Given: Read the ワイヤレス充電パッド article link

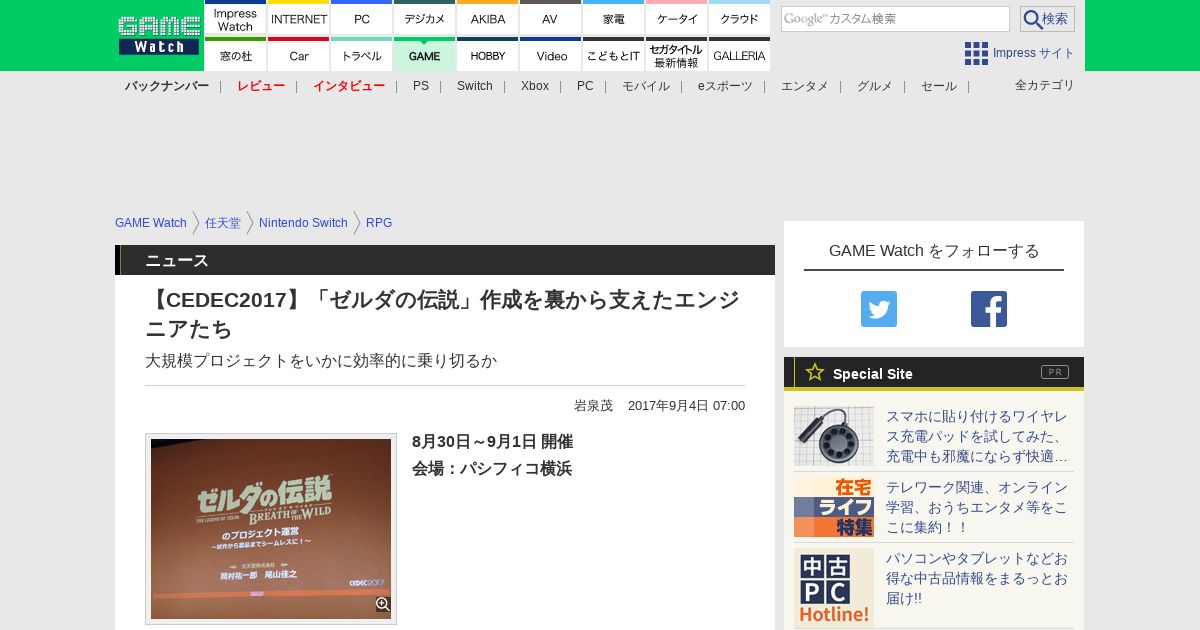Looking at the screenshot, I should (977, 436).
